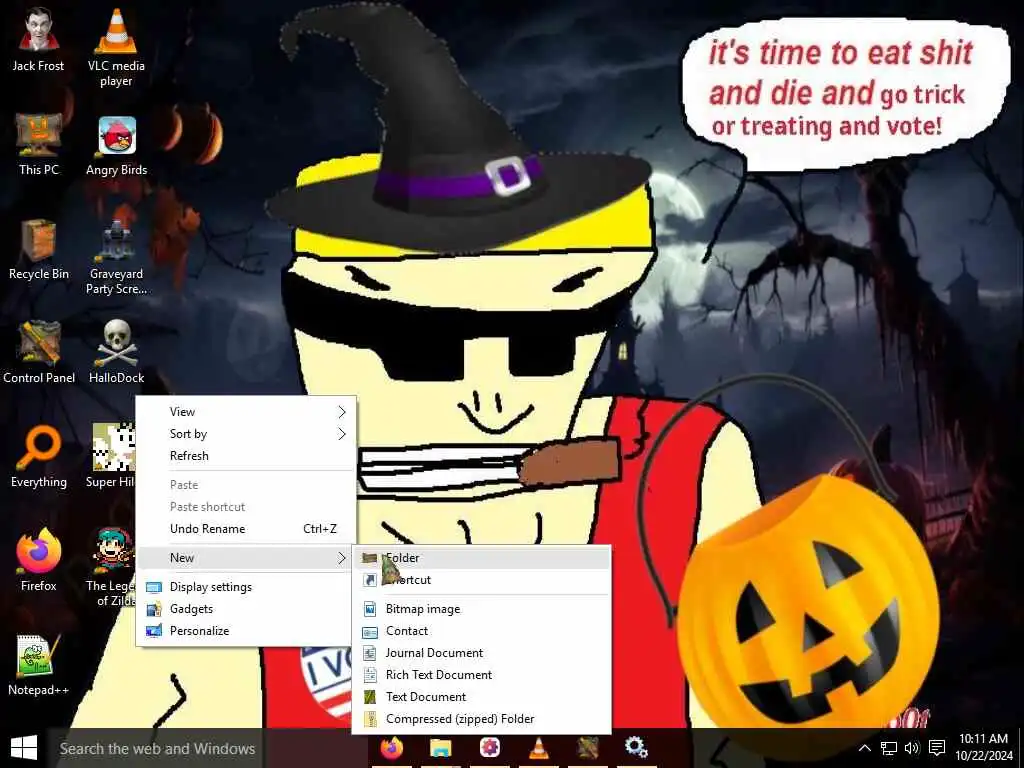This screenshot has width=1024, height=768.
Task: Create a new Shortcut from the submenu
Action: tap(482, 580)
